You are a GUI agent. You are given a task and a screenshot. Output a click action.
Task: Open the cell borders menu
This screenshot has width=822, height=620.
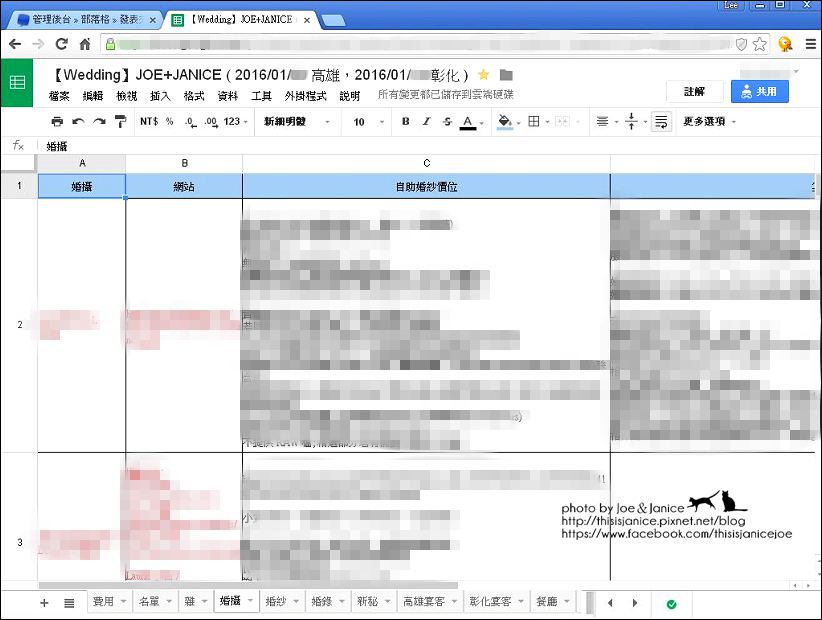(x=534, y=122)
